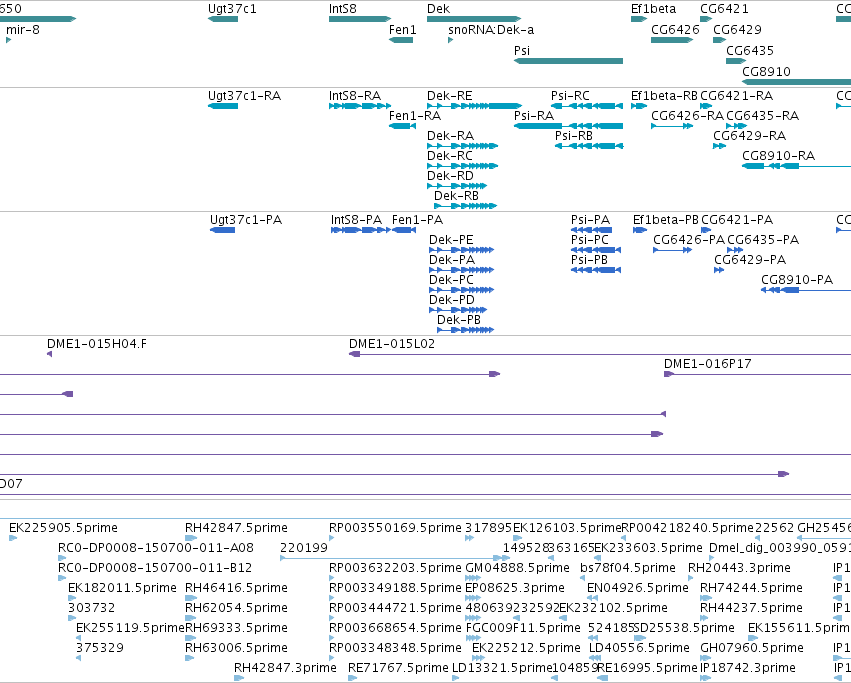
Task: Select the Psi-RC transcript label
Action: (570, 96)
